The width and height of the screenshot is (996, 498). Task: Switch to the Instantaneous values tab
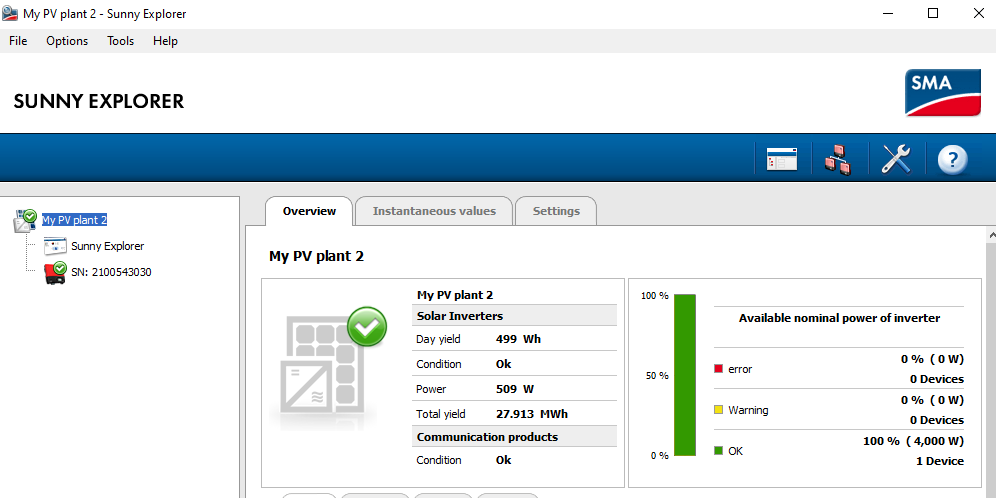(434, 211)
